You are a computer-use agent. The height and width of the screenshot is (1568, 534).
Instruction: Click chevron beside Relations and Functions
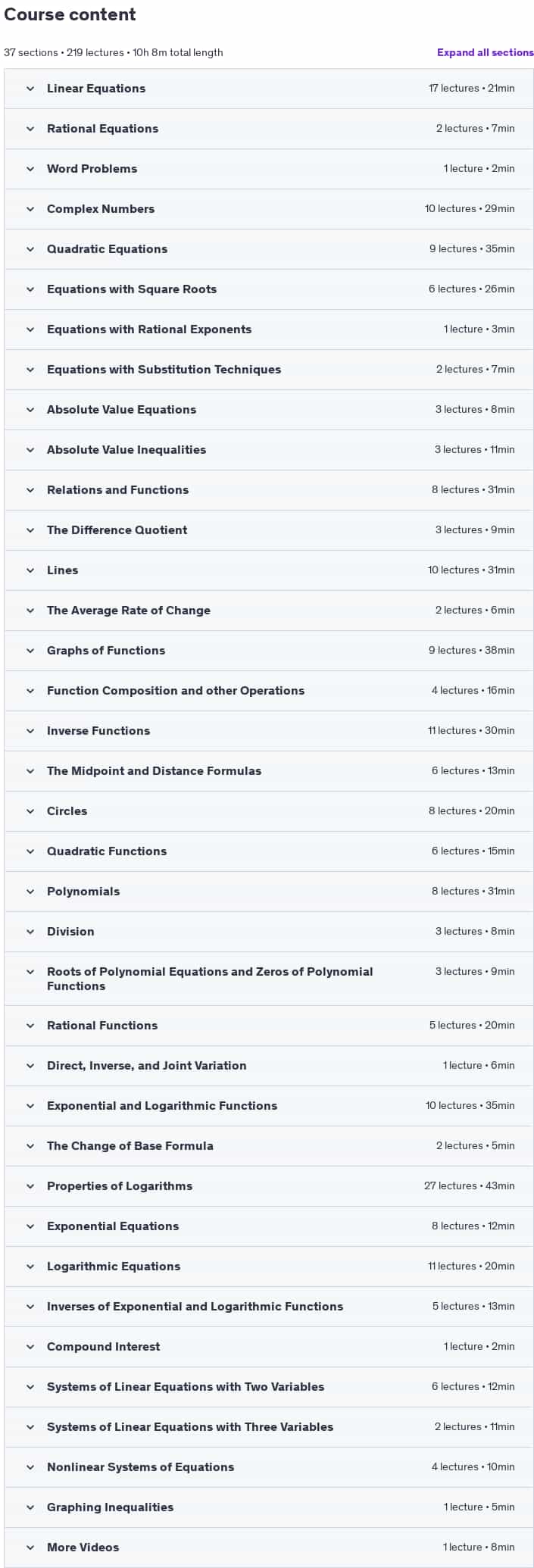[30, 490]
